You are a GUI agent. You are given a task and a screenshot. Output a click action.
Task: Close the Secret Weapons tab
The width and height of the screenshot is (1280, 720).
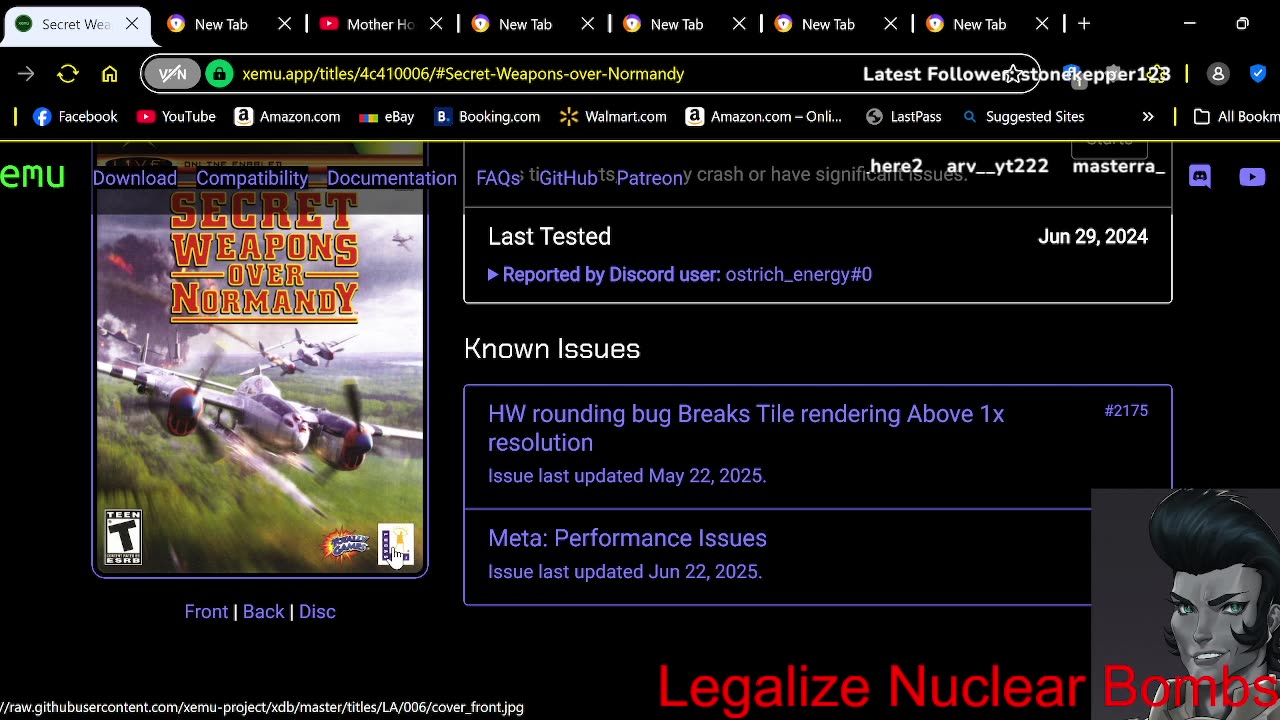(x=132, y=24)
